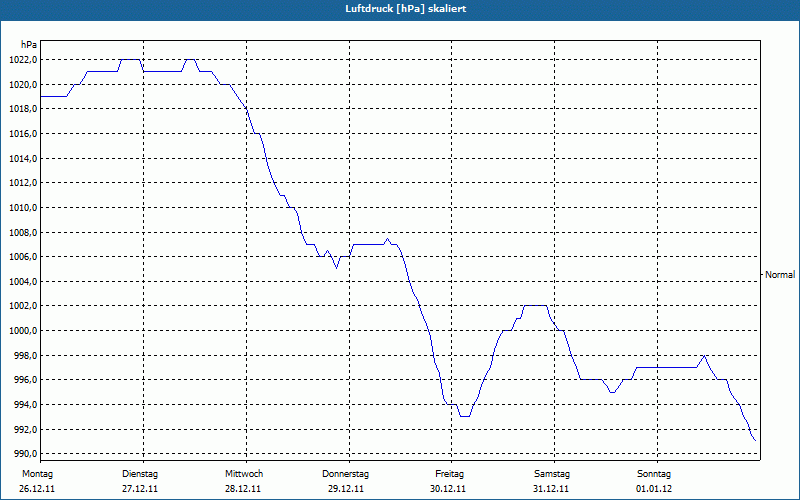Click the 1008,0 axis value
Viewport: 800px width, 500px height.
click(23, 232)
